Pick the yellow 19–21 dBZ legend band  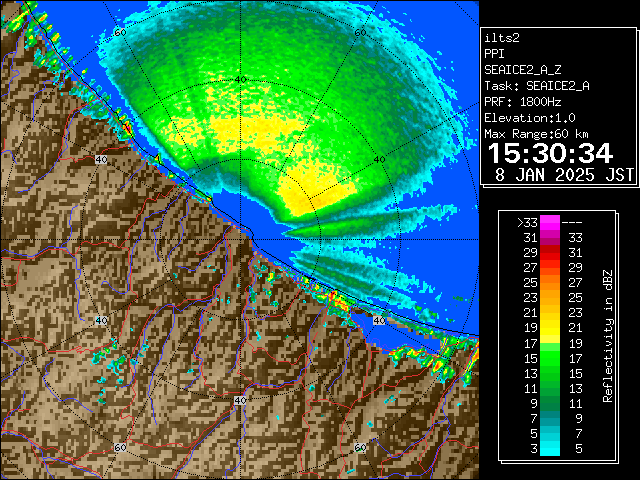coord(550,328)
